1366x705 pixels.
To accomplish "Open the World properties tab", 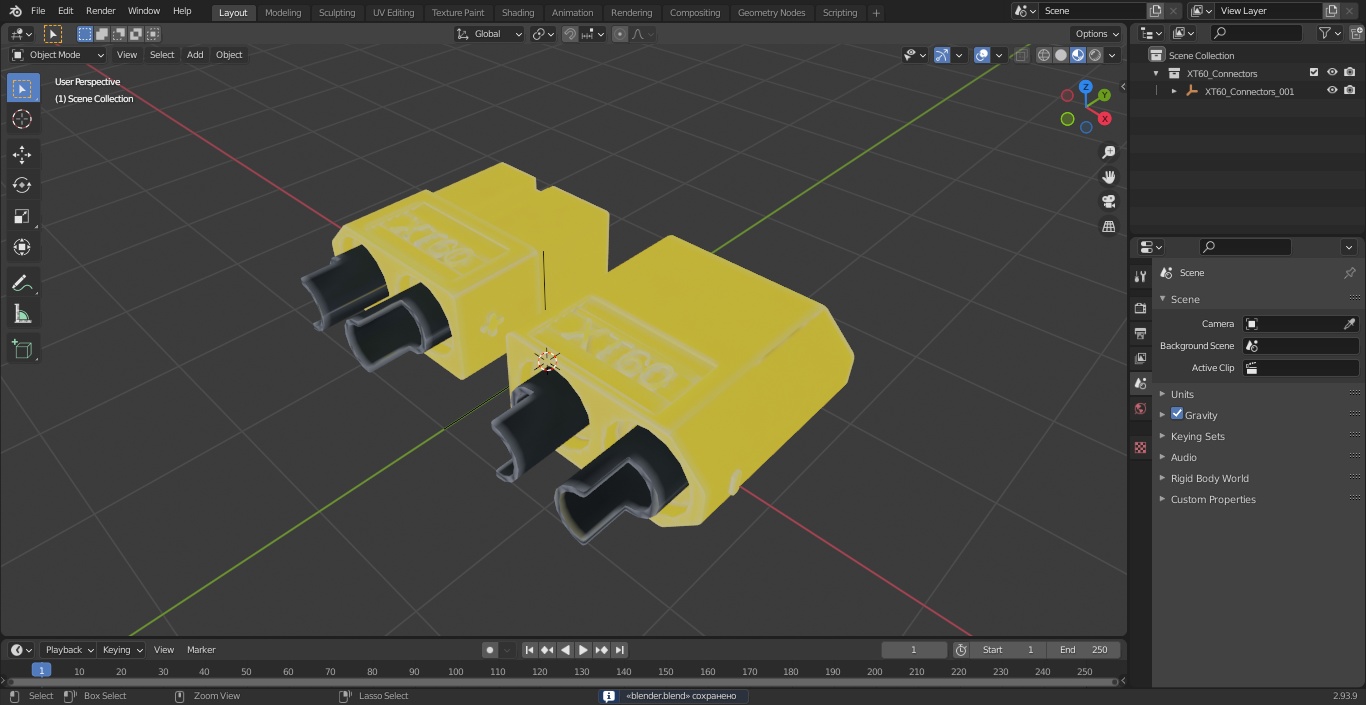I will point(1140,409).
